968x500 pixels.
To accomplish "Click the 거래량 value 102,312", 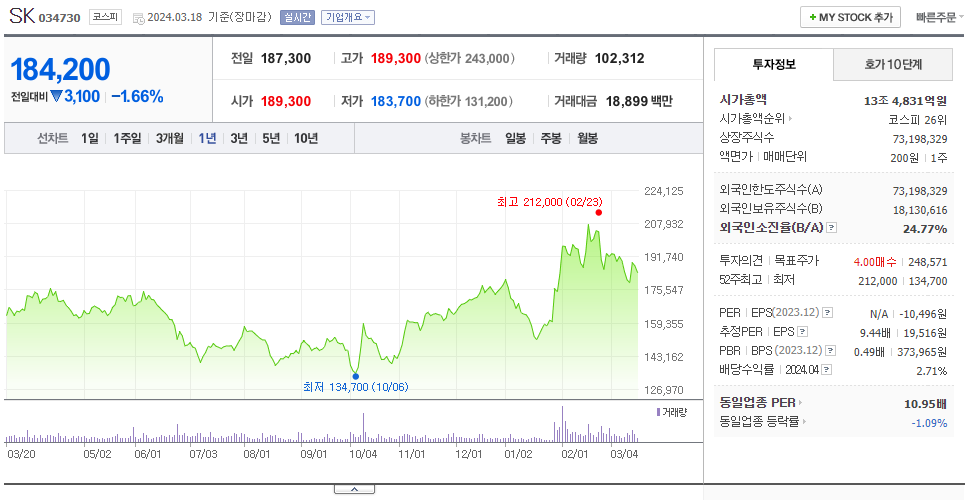I will [x=620, y=59].
